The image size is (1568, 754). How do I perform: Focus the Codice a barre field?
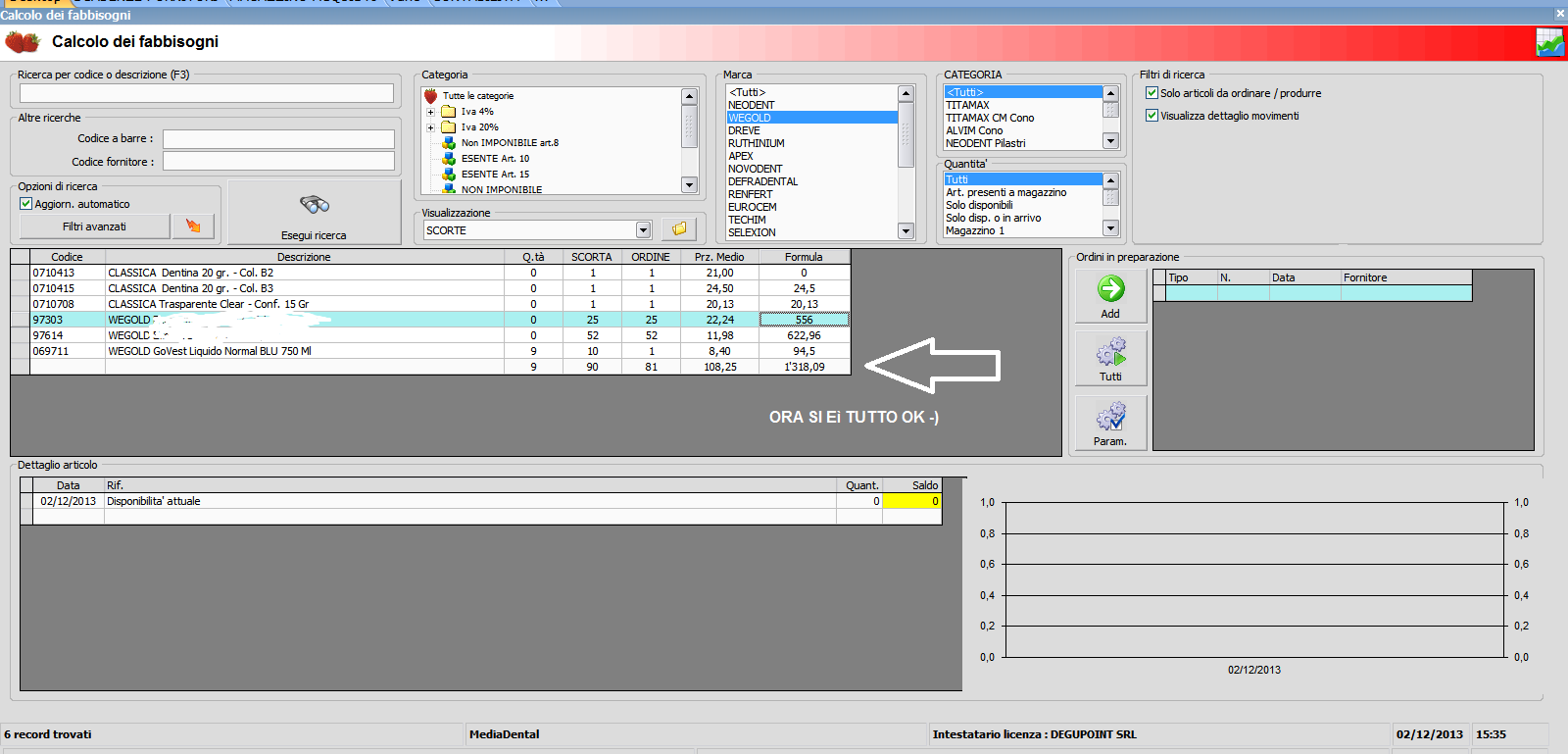pos(278,139)
